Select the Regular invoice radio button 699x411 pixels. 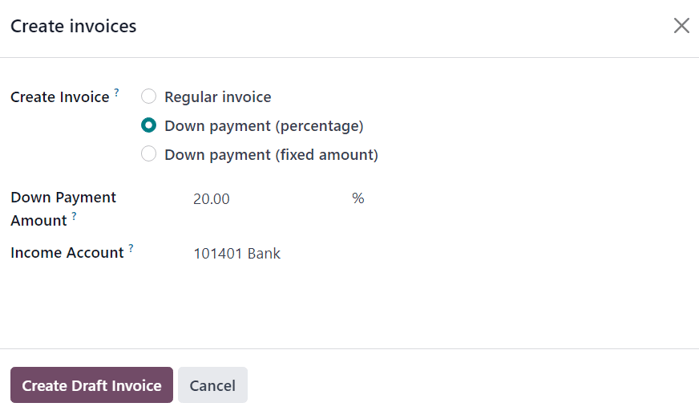[x=149, y=97]
